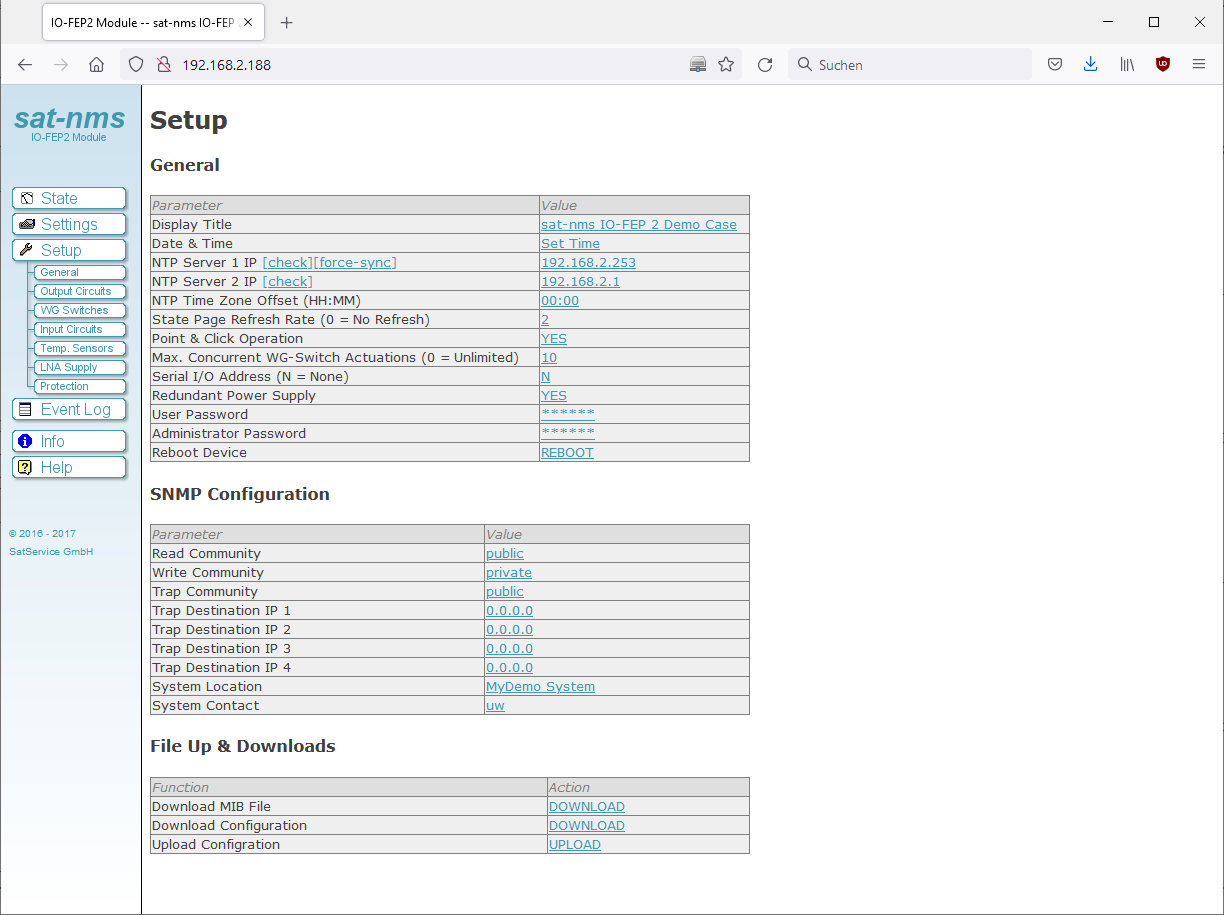Image resolution: width=1224 pixels, height=915 pixels.
Task: Open the Event Log page
Action: click(x=69, y=409)
